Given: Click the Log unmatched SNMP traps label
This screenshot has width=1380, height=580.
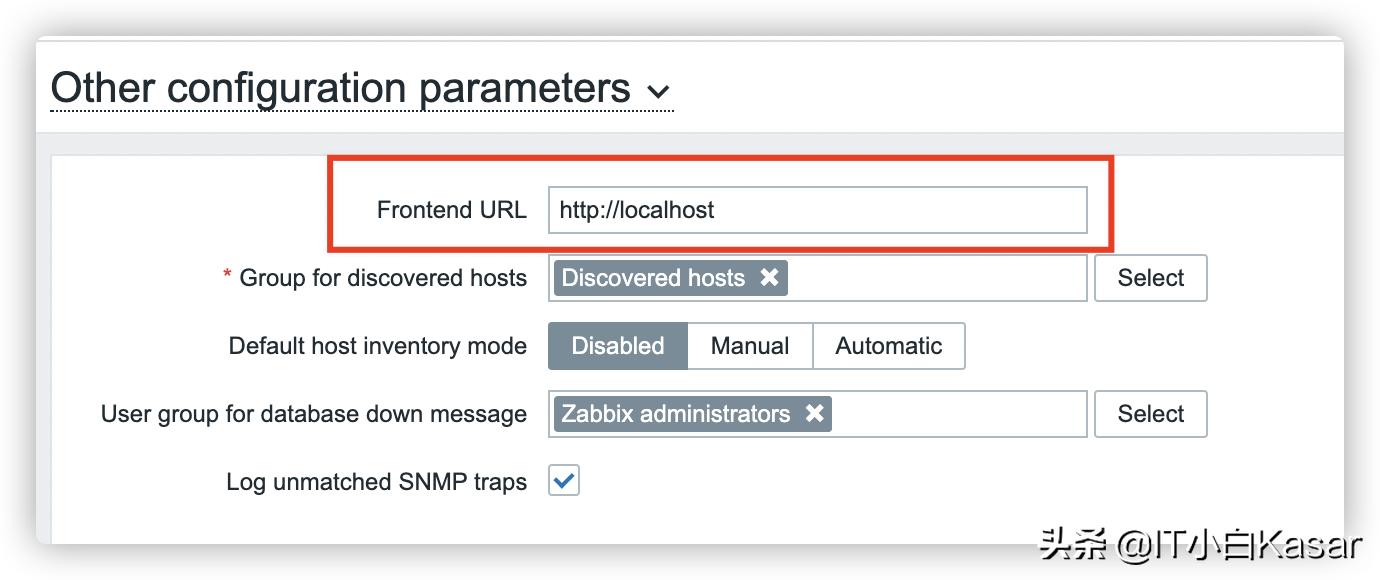Looking at the screenshot, I should click(374, 481).
